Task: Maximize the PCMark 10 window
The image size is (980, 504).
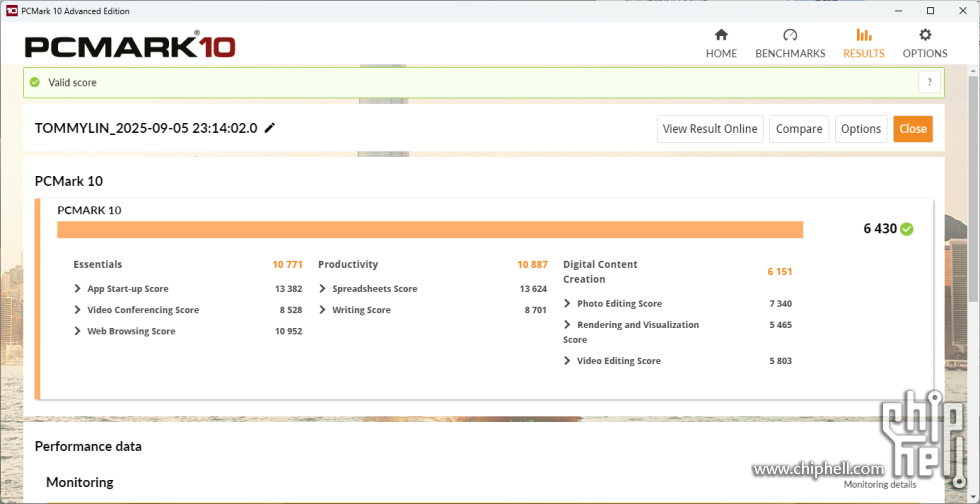Action: click(930, 11)
